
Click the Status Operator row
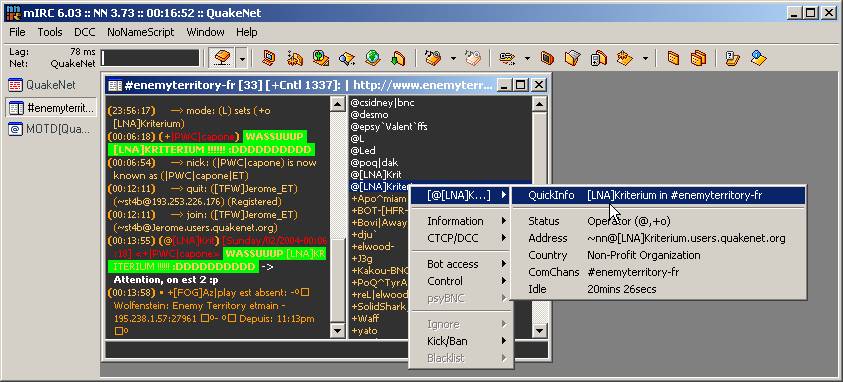[658, 221]
